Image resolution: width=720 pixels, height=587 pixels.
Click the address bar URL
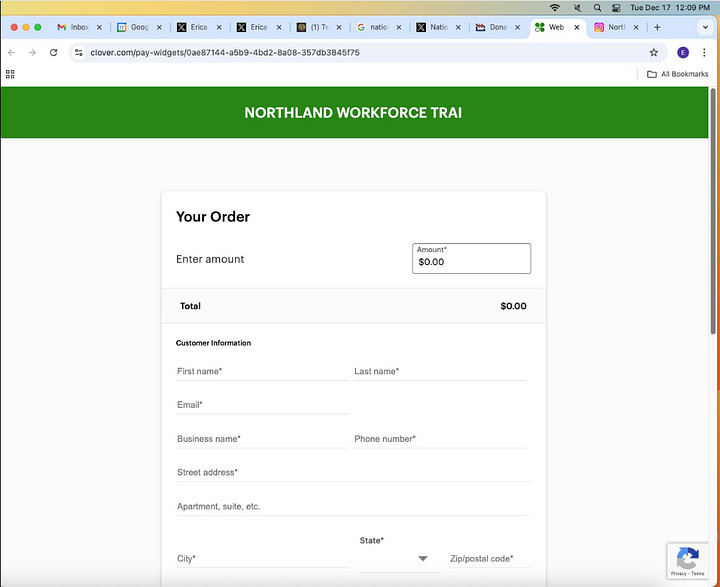point(225,53)
